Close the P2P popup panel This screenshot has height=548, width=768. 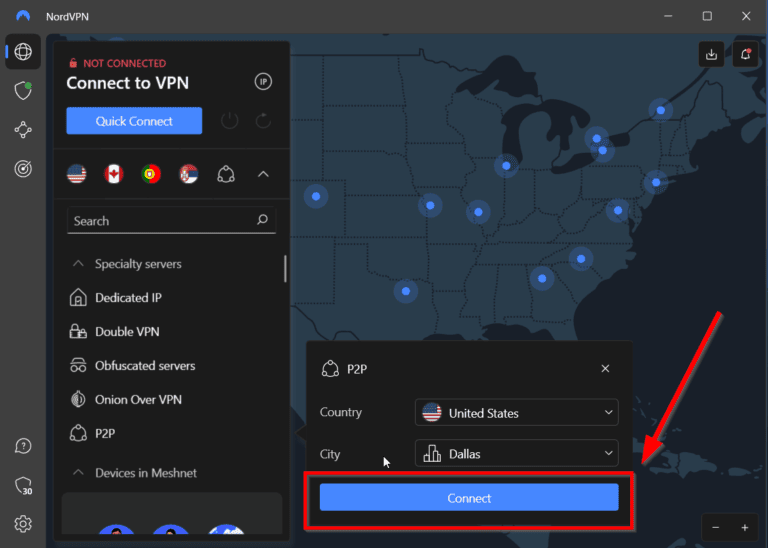605,368
